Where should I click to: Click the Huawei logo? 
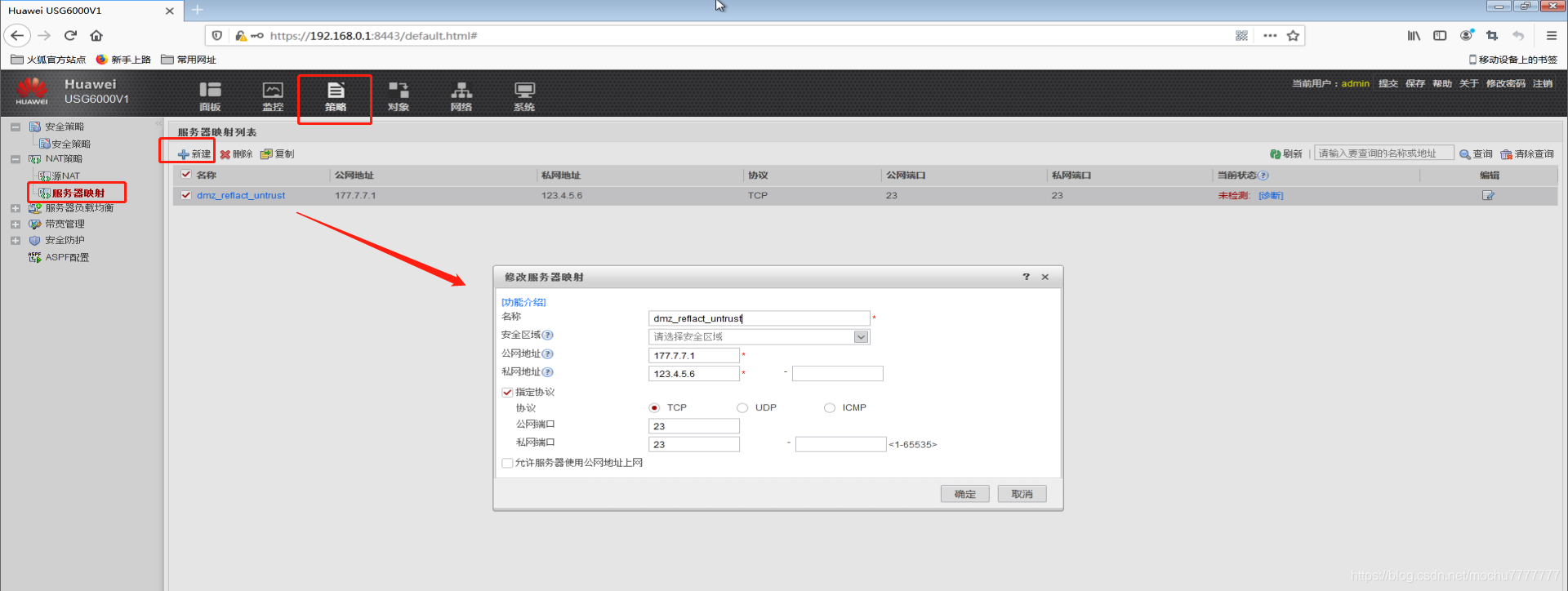tap(33, 91)
